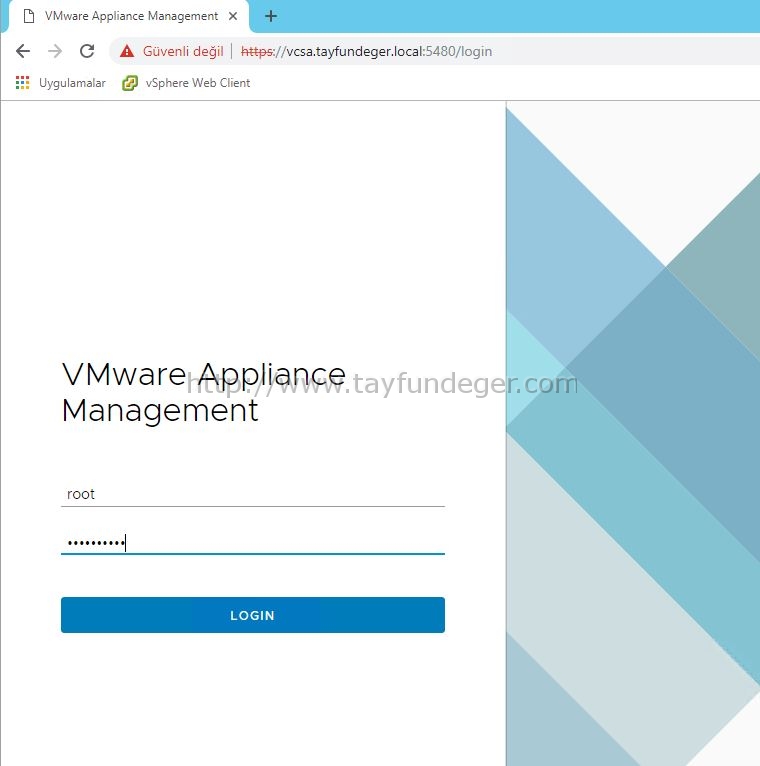This screenshot has width=760, height=766.
Task: Close the VMware Appliance Management tab
Action: (x=233, y=16)
